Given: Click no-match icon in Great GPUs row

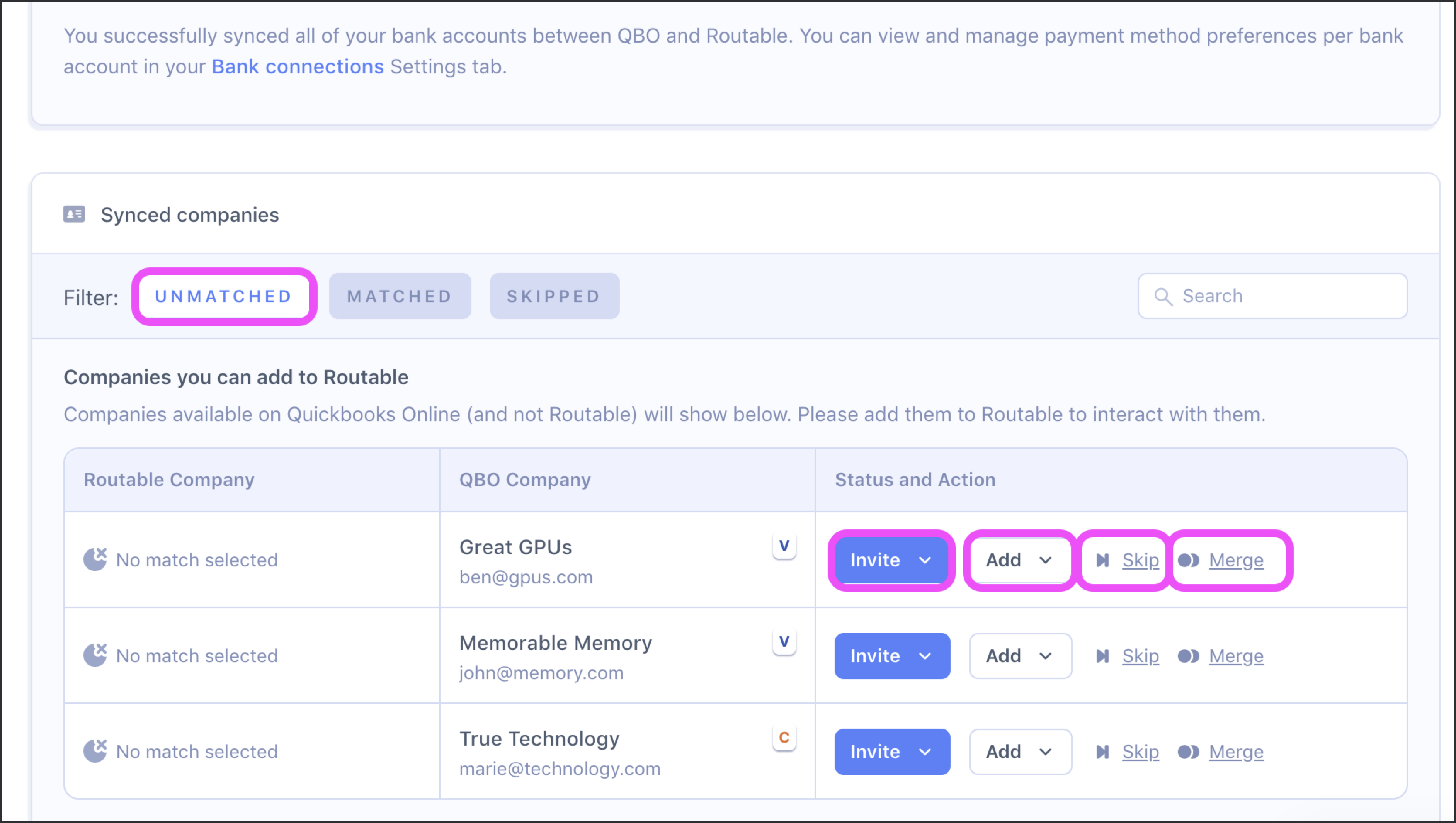Looking at the screenshot, I should pyautogui.click(x=95, y=559).
